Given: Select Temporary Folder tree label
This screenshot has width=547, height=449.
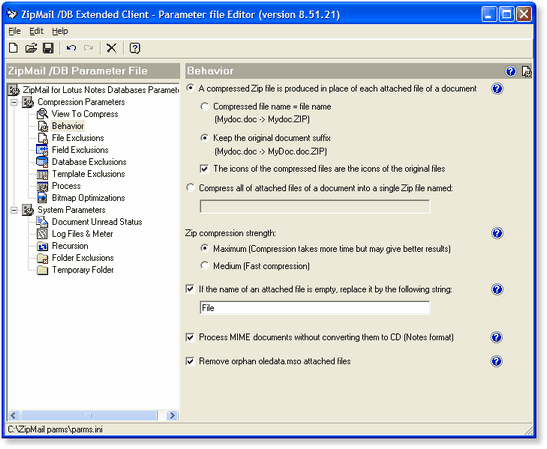Looking at the screenshot, I should pos(83,270).
